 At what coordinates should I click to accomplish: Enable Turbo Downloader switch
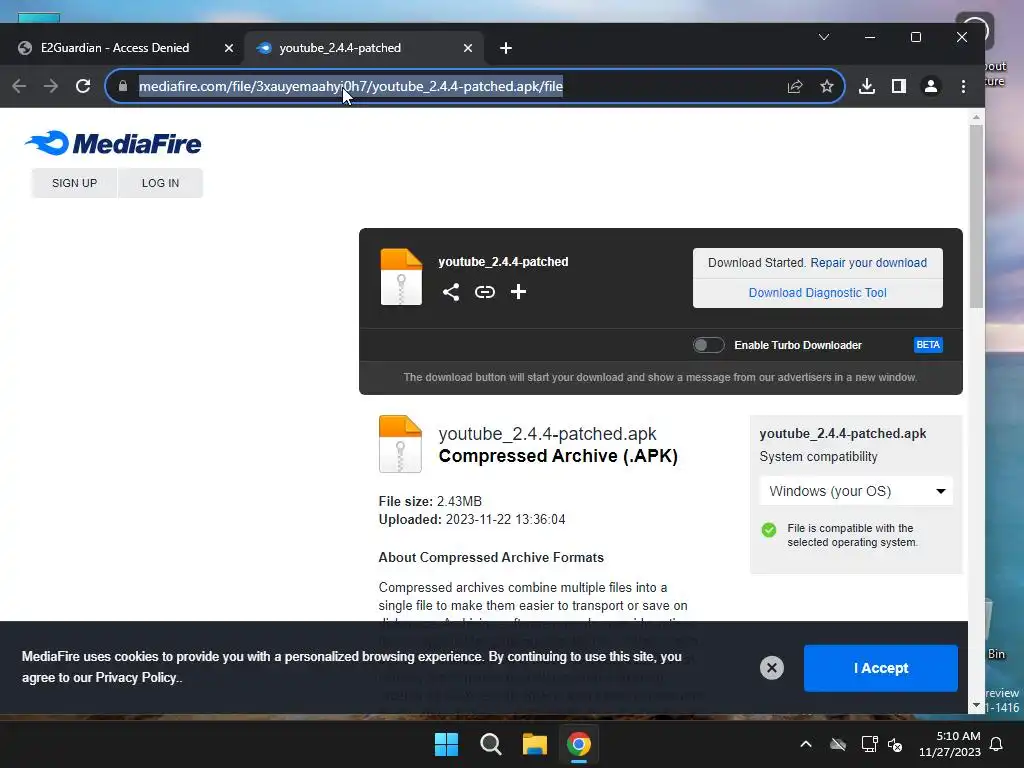click(x=709, y=345)
